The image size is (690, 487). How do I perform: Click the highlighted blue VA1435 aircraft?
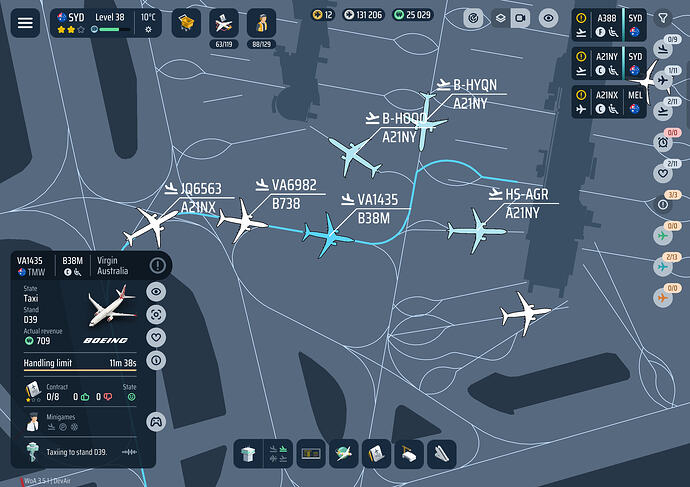pyautogui.click(x=327, y=235)
